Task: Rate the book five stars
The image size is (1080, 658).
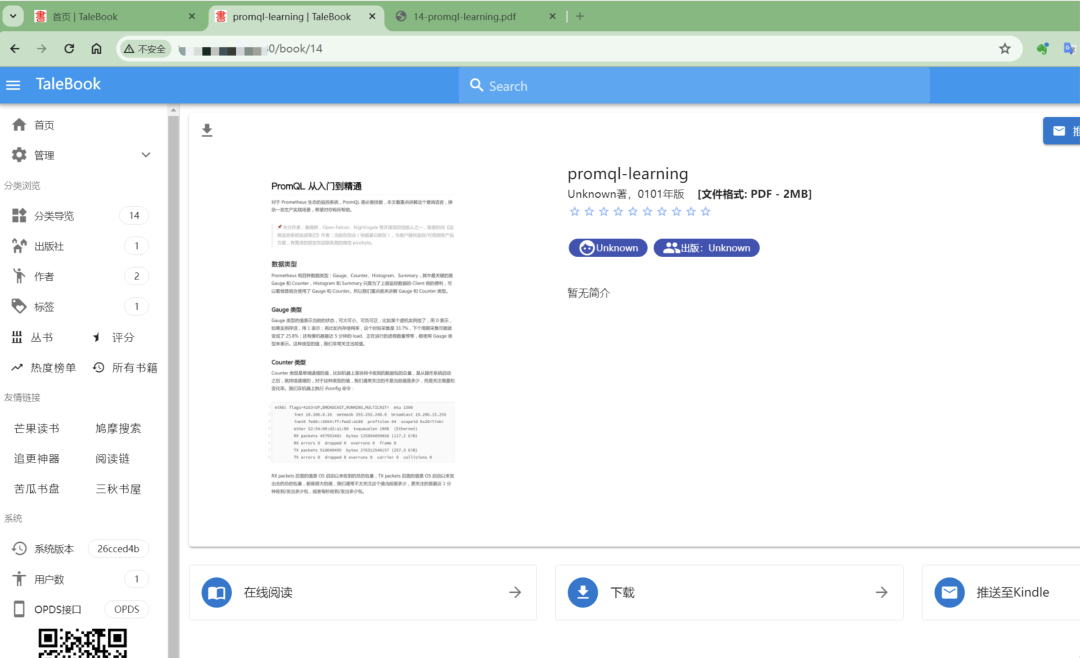Action: pos(632,212)
